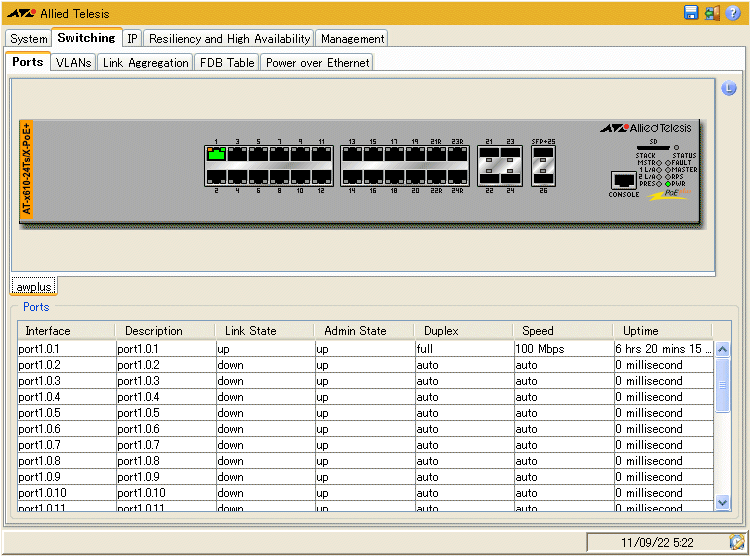
Task: Select port 5 on the switch image
Action: [x=258, y=154]
